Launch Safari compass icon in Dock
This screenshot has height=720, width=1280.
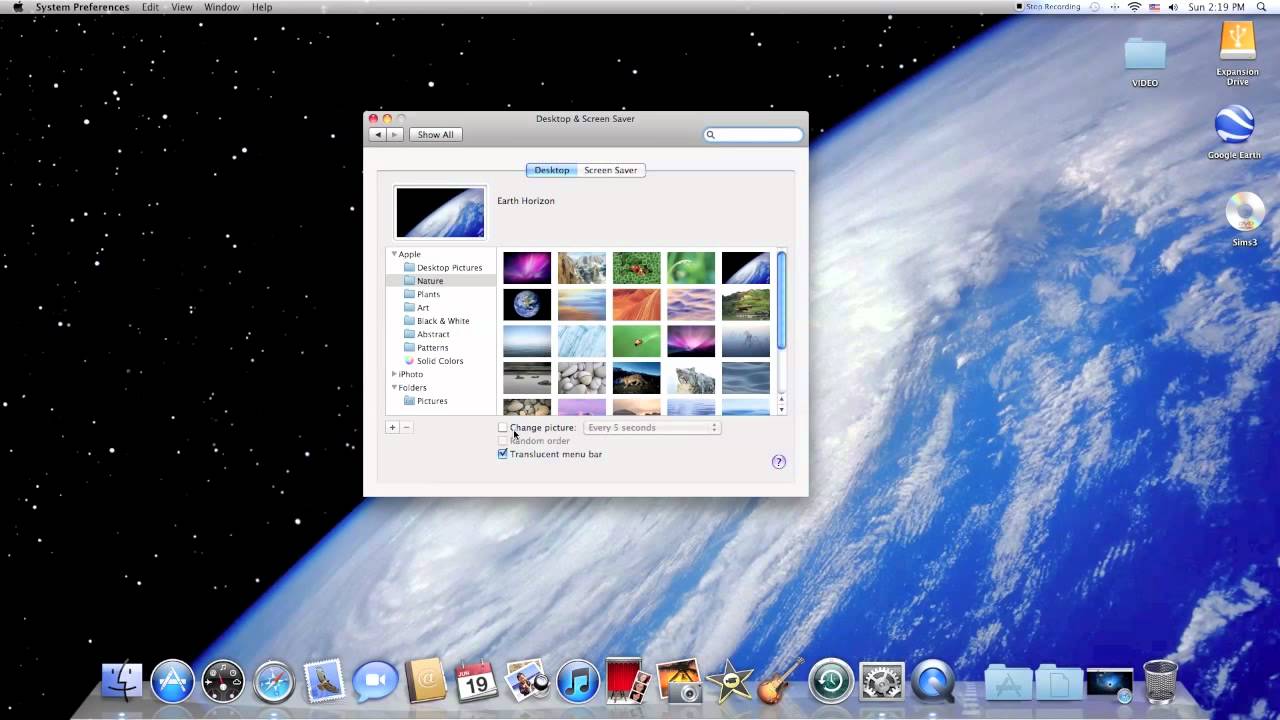coord(274,681)
